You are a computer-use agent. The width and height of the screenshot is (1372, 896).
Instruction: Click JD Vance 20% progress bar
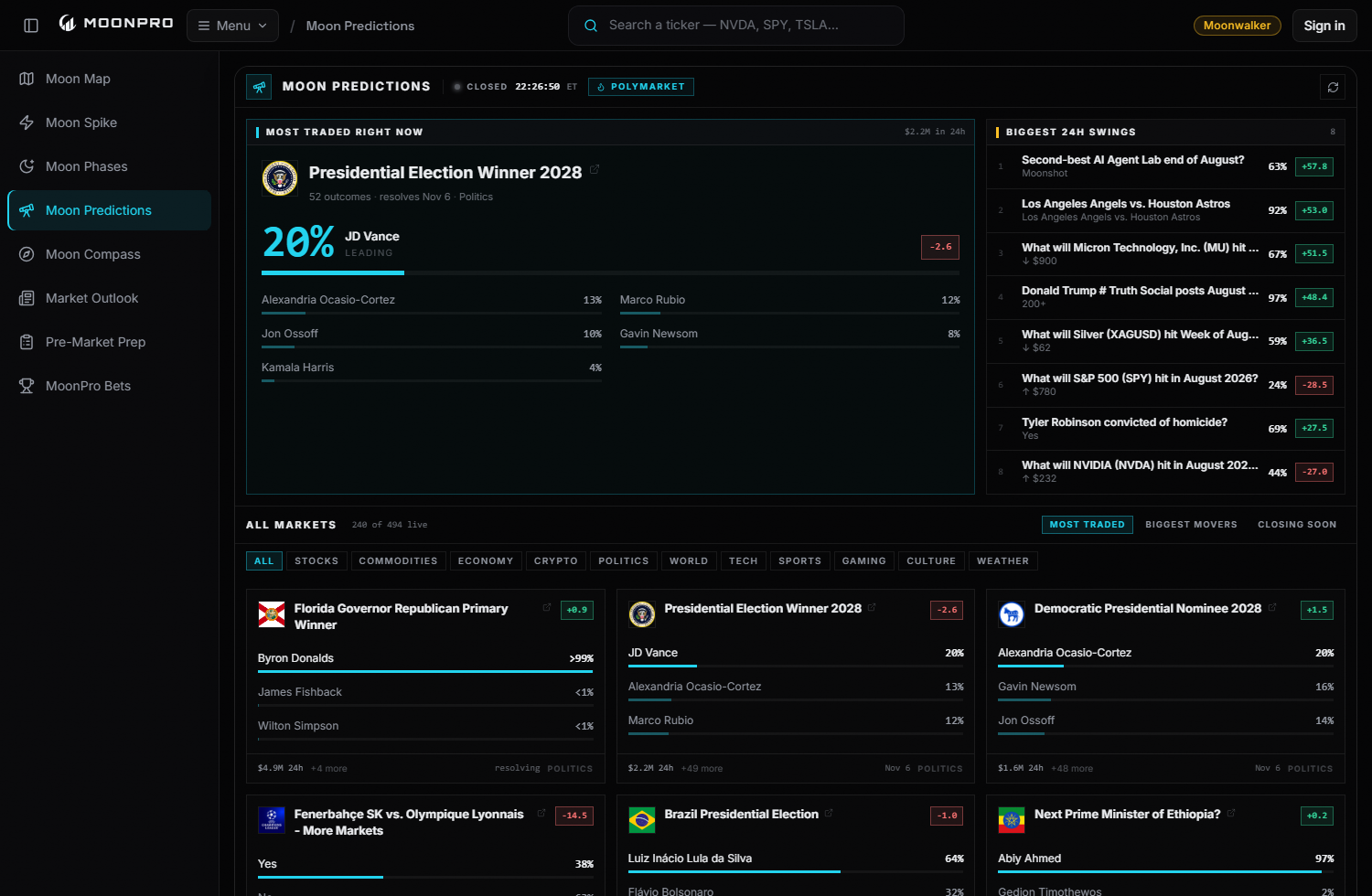click(x=610, y=272)
